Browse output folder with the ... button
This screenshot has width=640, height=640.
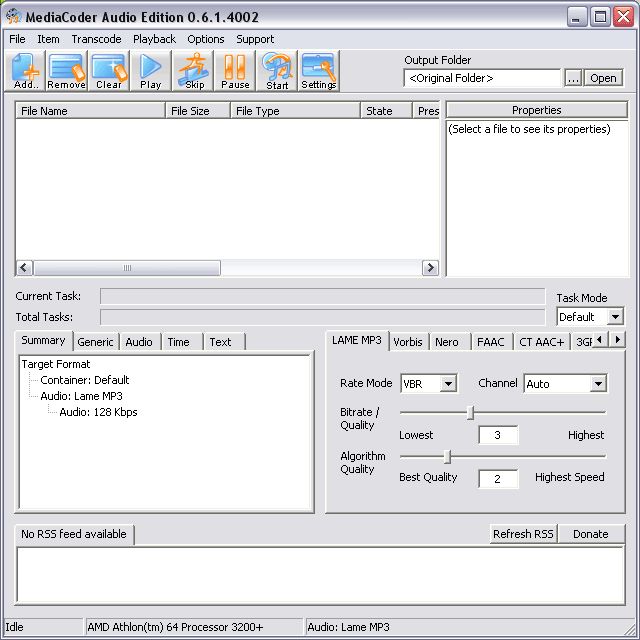coord(573,78)
